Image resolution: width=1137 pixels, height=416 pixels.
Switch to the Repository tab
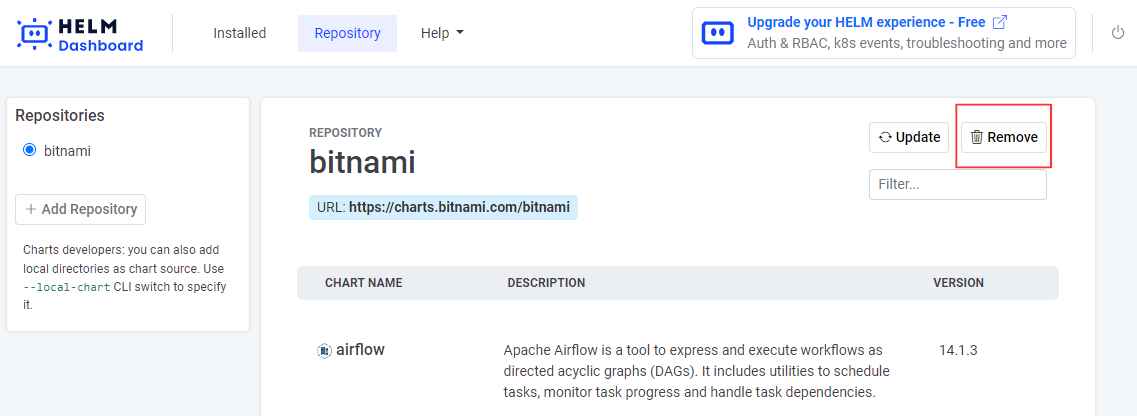pyautogui.click(x=347, y=33)
